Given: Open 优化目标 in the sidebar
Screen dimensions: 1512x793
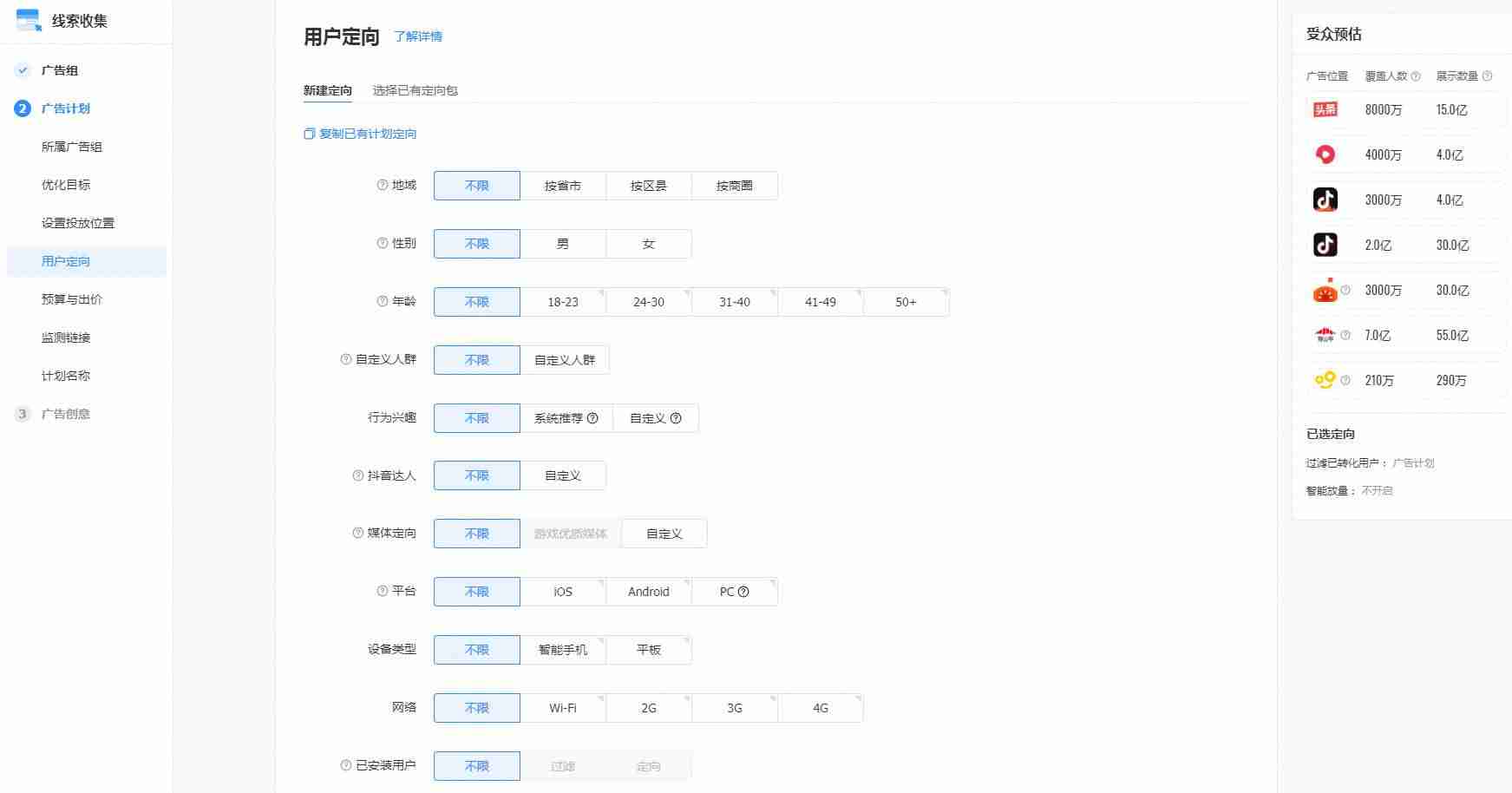Looking at the screenshot, I should click(x=66, y=185).
